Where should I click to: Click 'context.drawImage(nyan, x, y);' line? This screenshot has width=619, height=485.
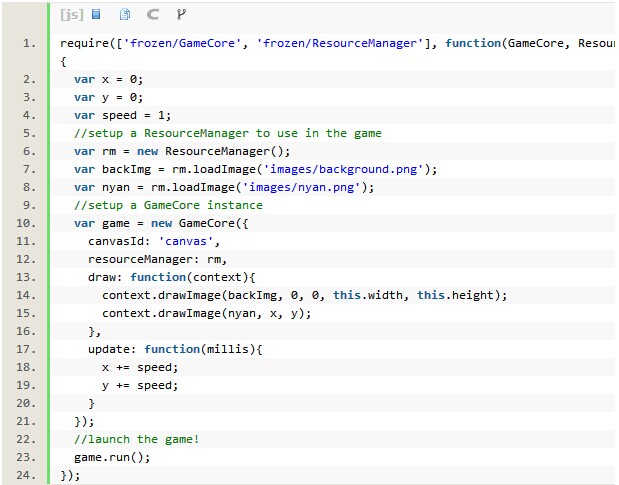[206, 313]
